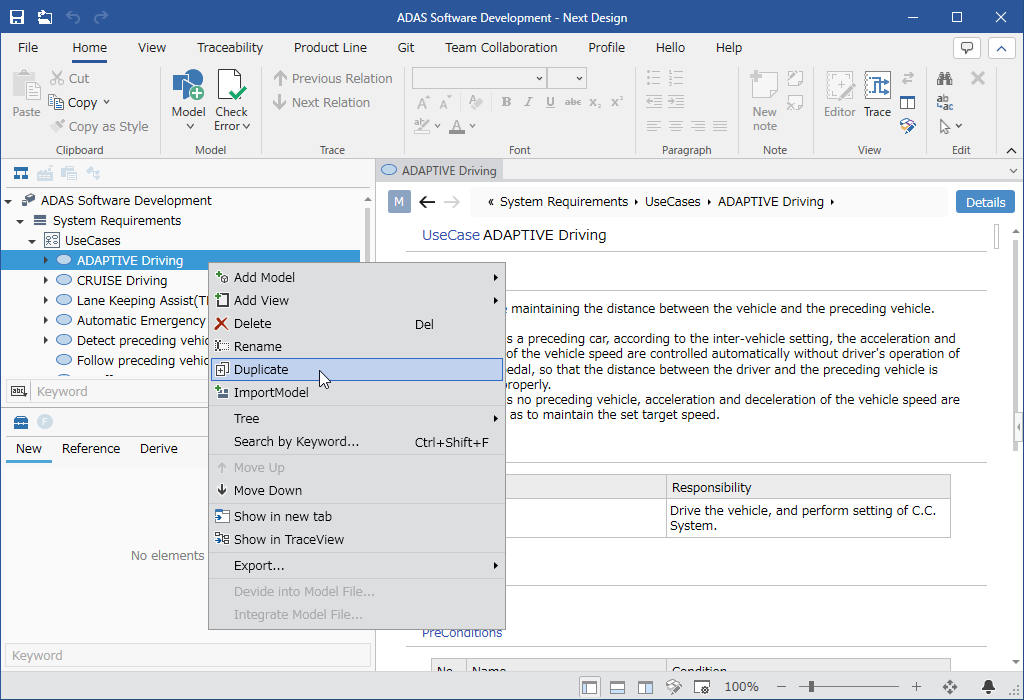Click the Redo arrow in the title bar
This screenshot has width=1024, height=700.
(x=101, y=17)
